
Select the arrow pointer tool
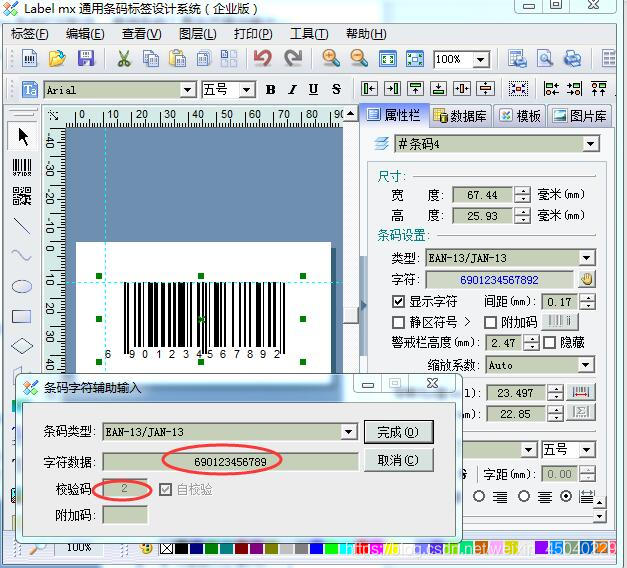[22, 137]
